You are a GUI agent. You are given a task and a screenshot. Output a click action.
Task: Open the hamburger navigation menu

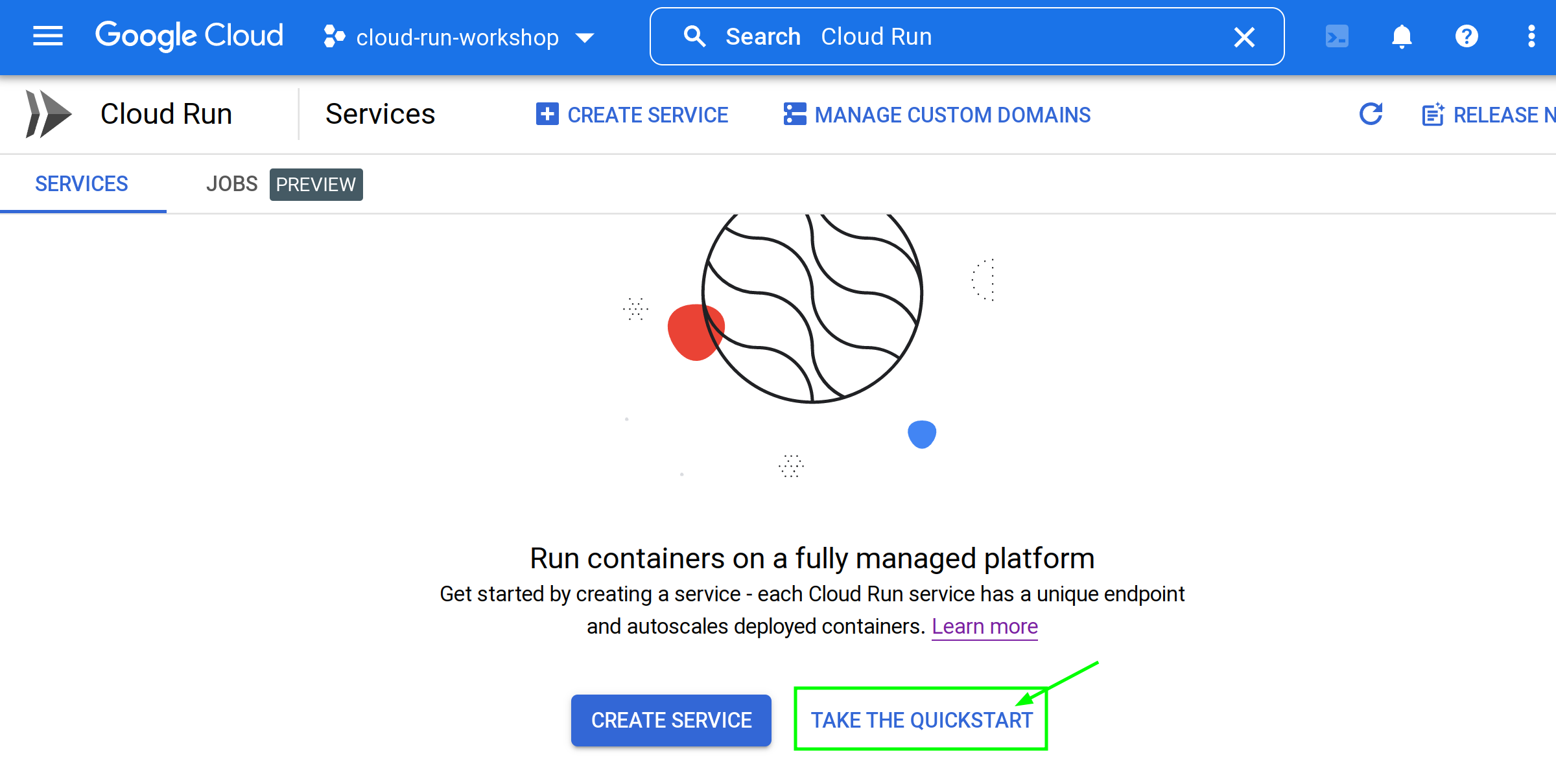48,36
